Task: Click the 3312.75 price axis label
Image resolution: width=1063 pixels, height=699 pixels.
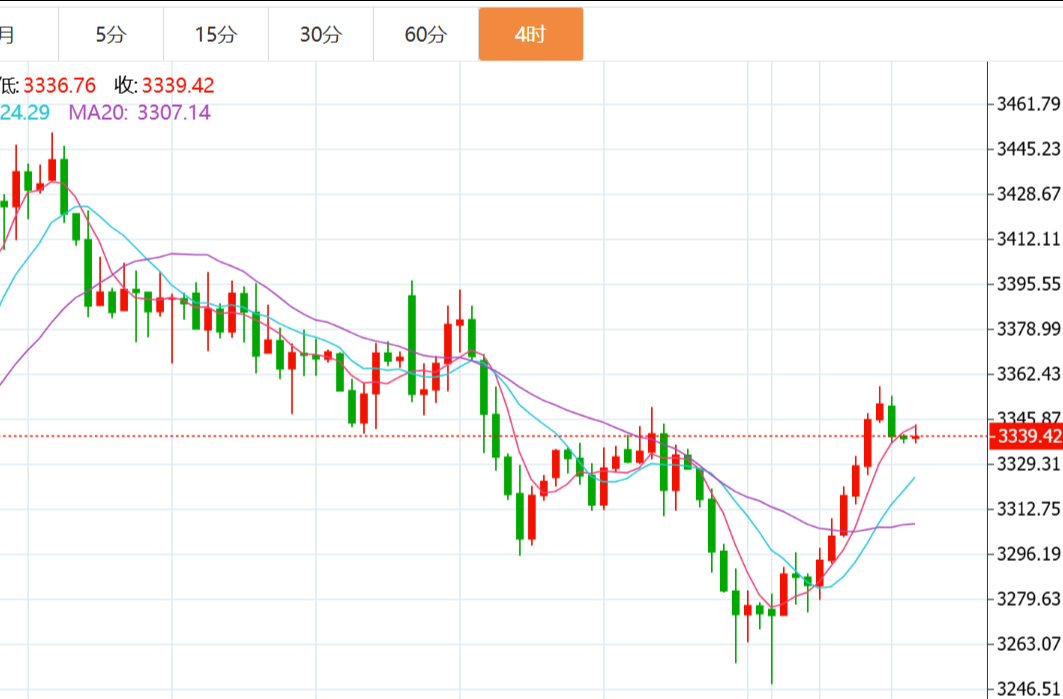Action: click(x=1028, y=509)
